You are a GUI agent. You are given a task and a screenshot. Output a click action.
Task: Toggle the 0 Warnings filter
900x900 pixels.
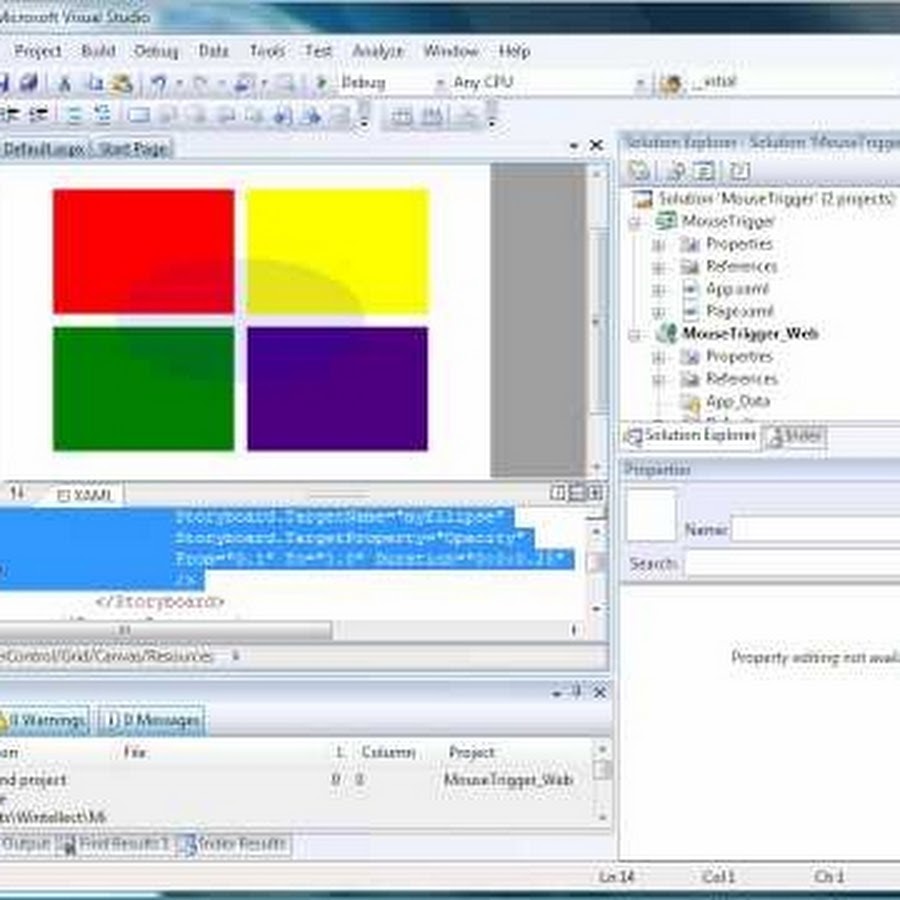click(44, 720)
